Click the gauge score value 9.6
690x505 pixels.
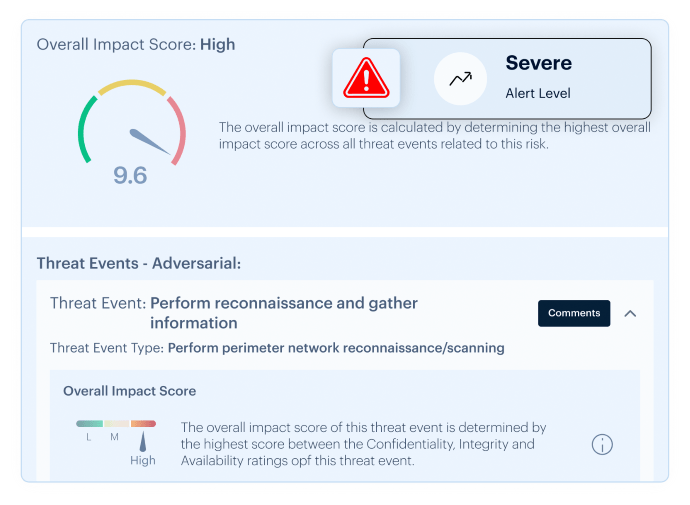(130, 176)
